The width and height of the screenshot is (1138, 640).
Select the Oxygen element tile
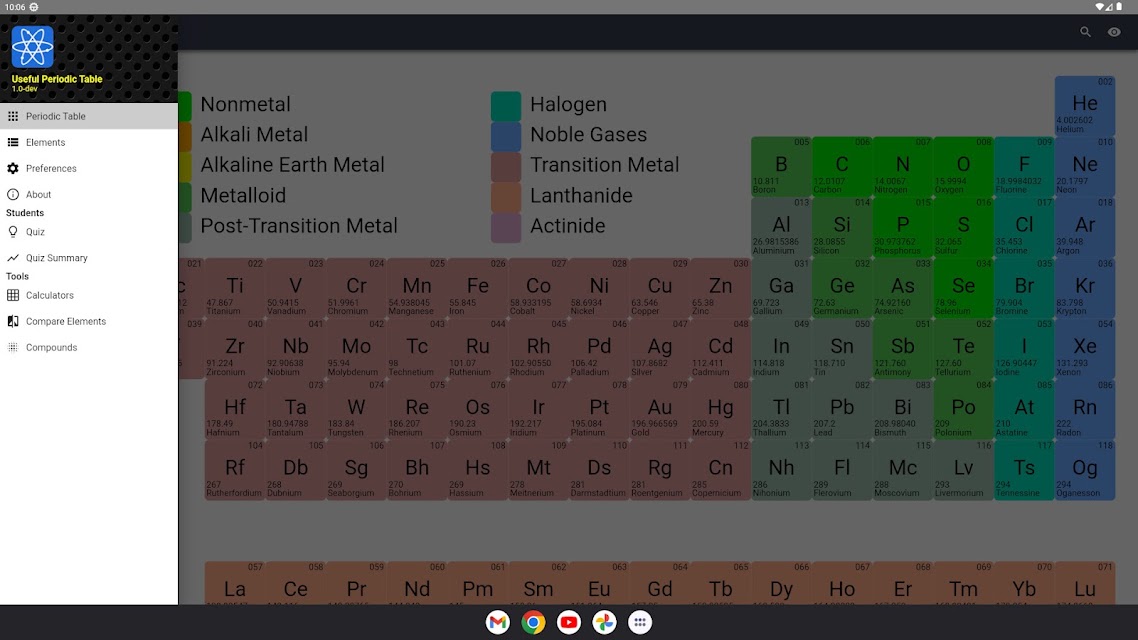[963, 166]
